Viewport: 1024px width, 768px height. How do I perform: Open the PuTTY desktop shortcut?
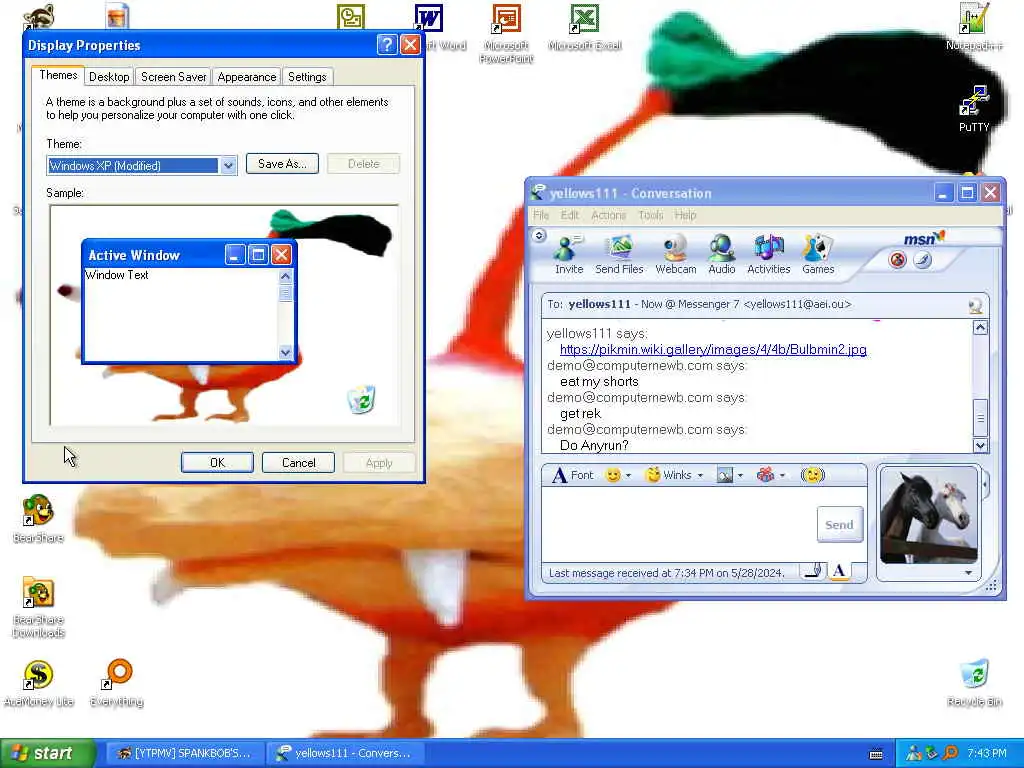974,109
